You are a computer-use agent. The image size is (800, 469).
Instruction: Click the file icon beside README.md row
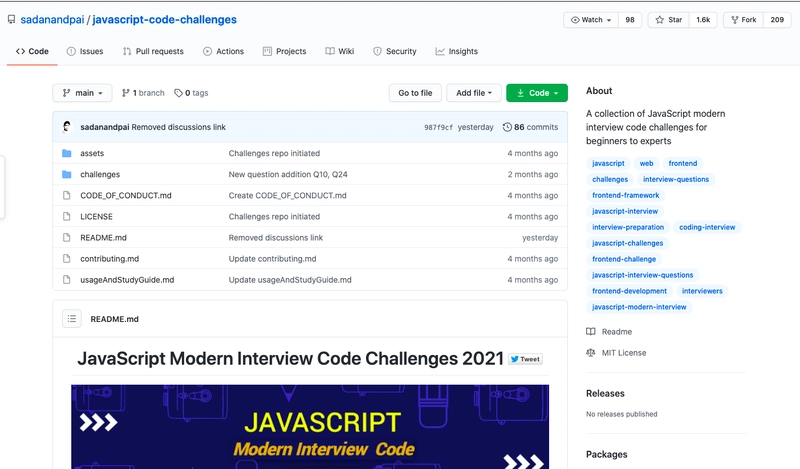(66, 237)
